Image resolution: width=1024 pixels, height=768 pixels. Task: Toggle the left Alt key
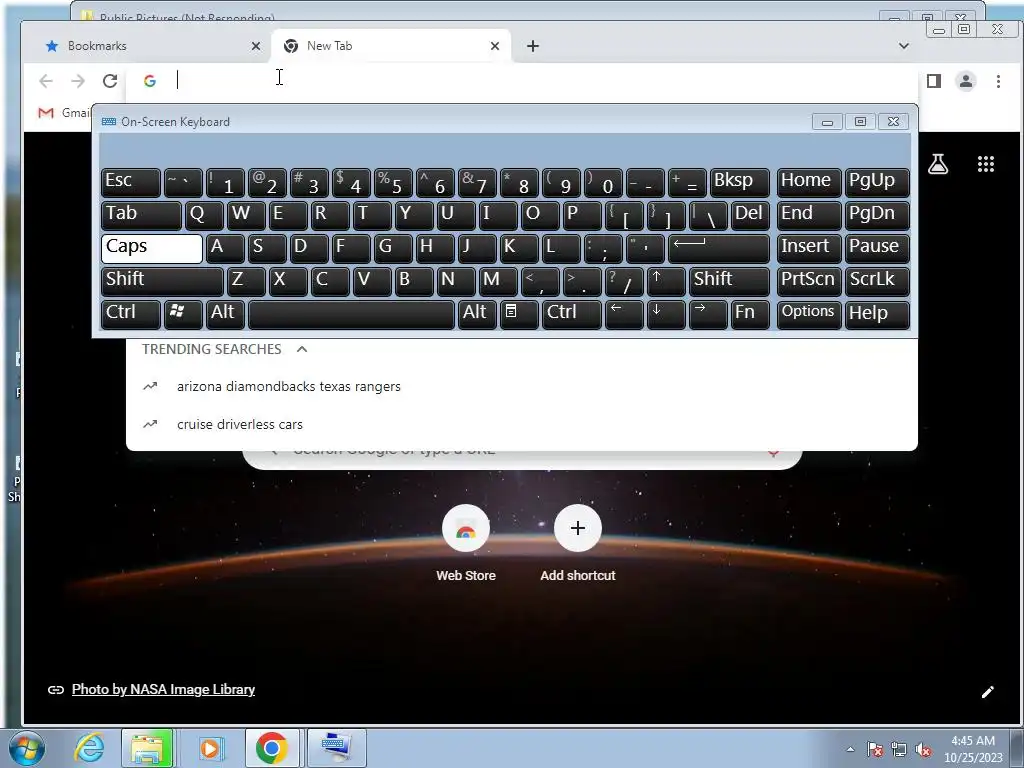click(225, 314)
